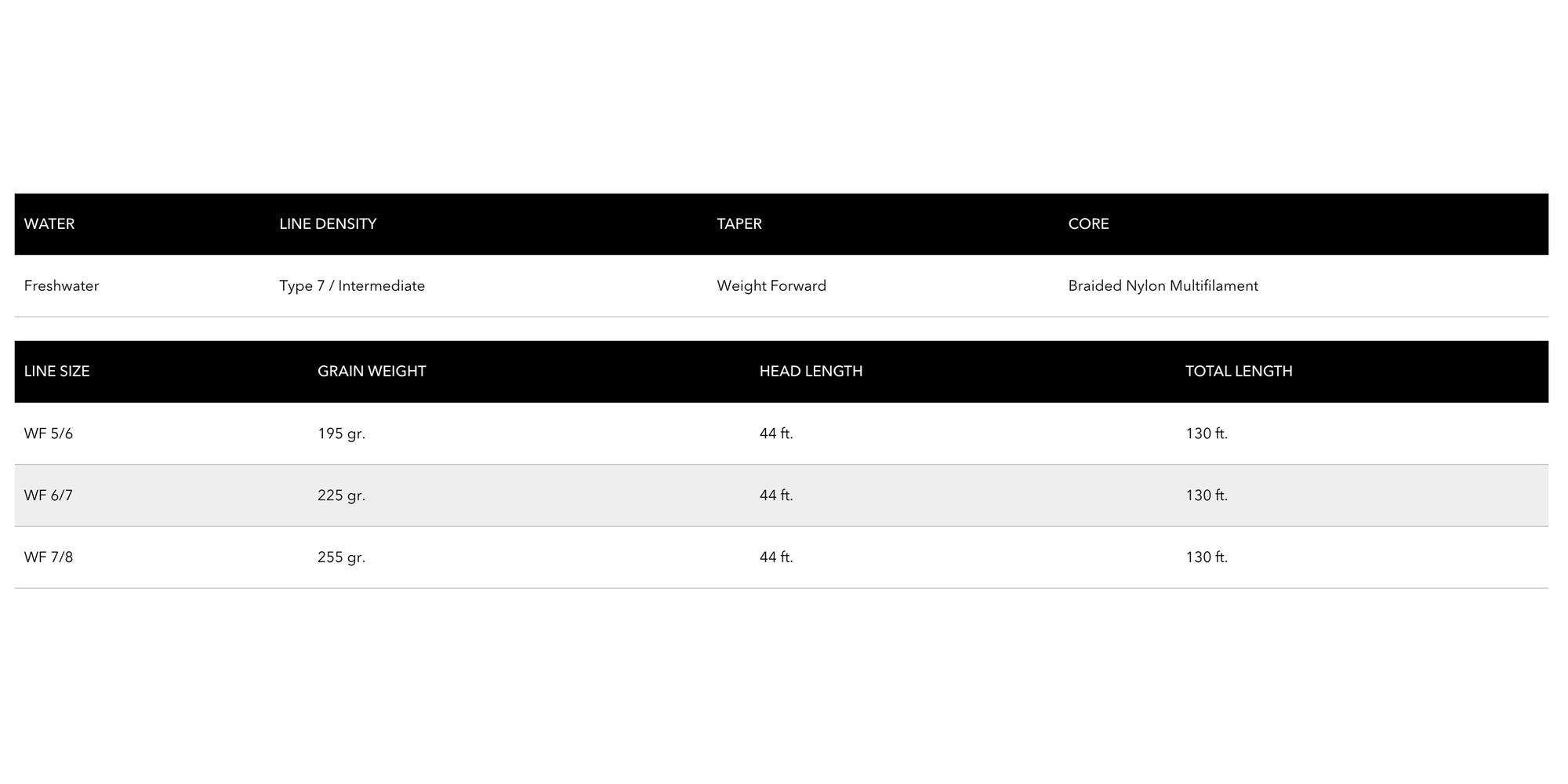Select the TOTAL LENGTH header
The height and width of the screenshot is (784, 1568).
point(1239,372)
